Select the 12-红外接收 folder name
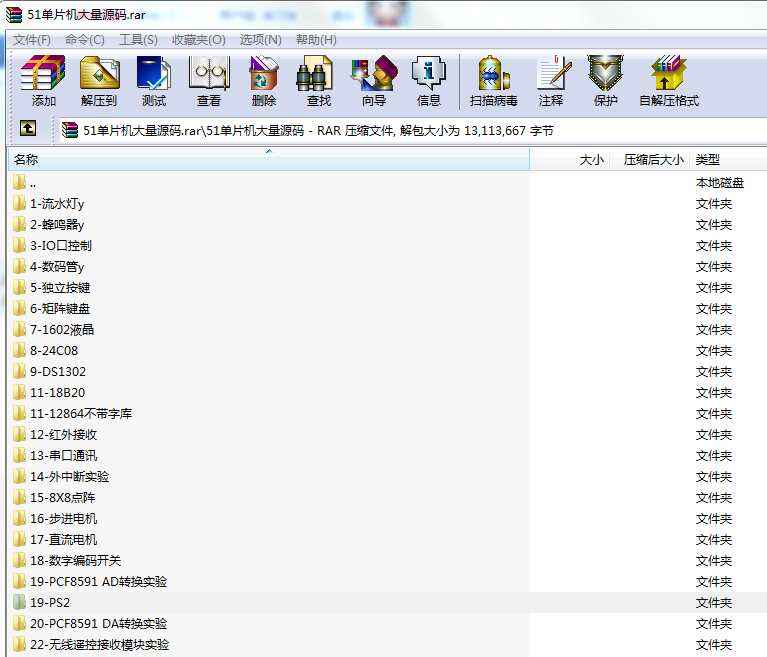This screenshot has width=767, height=657. coord(64,434)
